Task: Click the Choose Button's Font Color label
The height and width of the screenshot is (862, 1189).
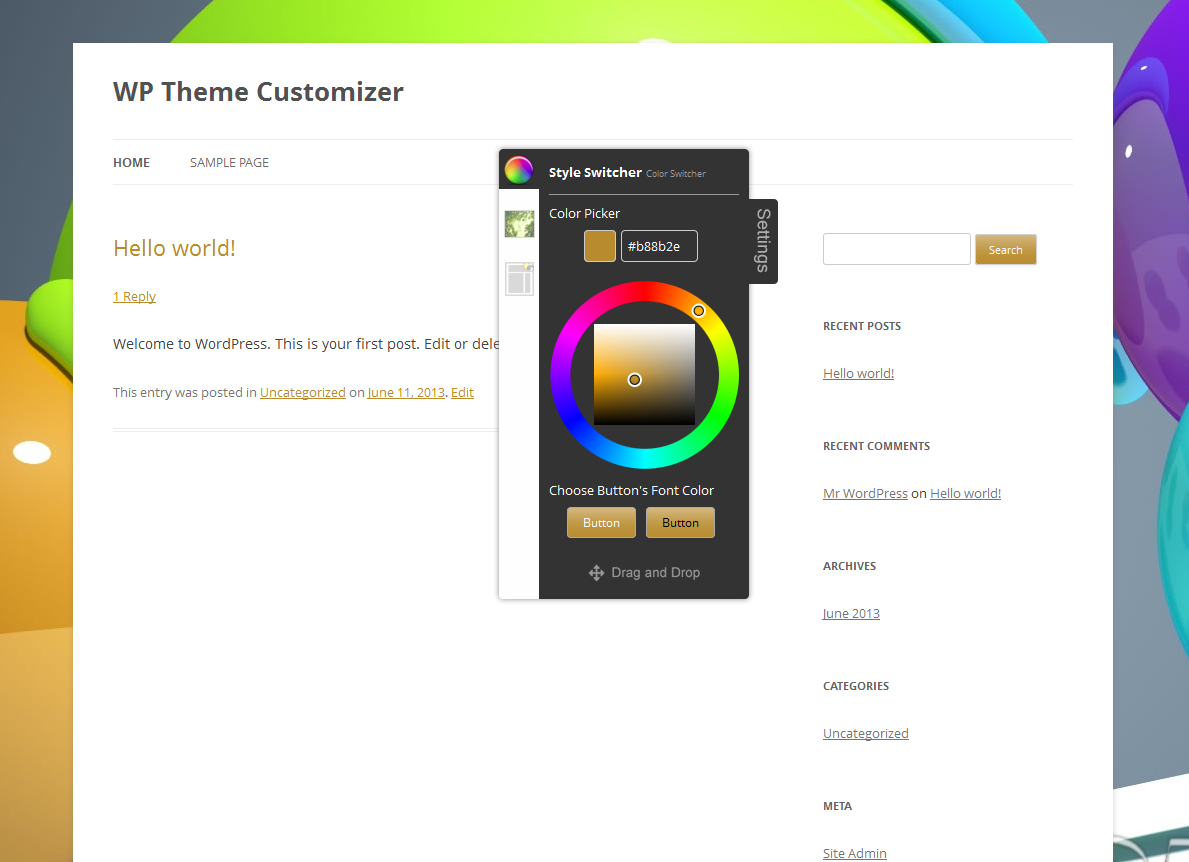Action: point(631,491)
